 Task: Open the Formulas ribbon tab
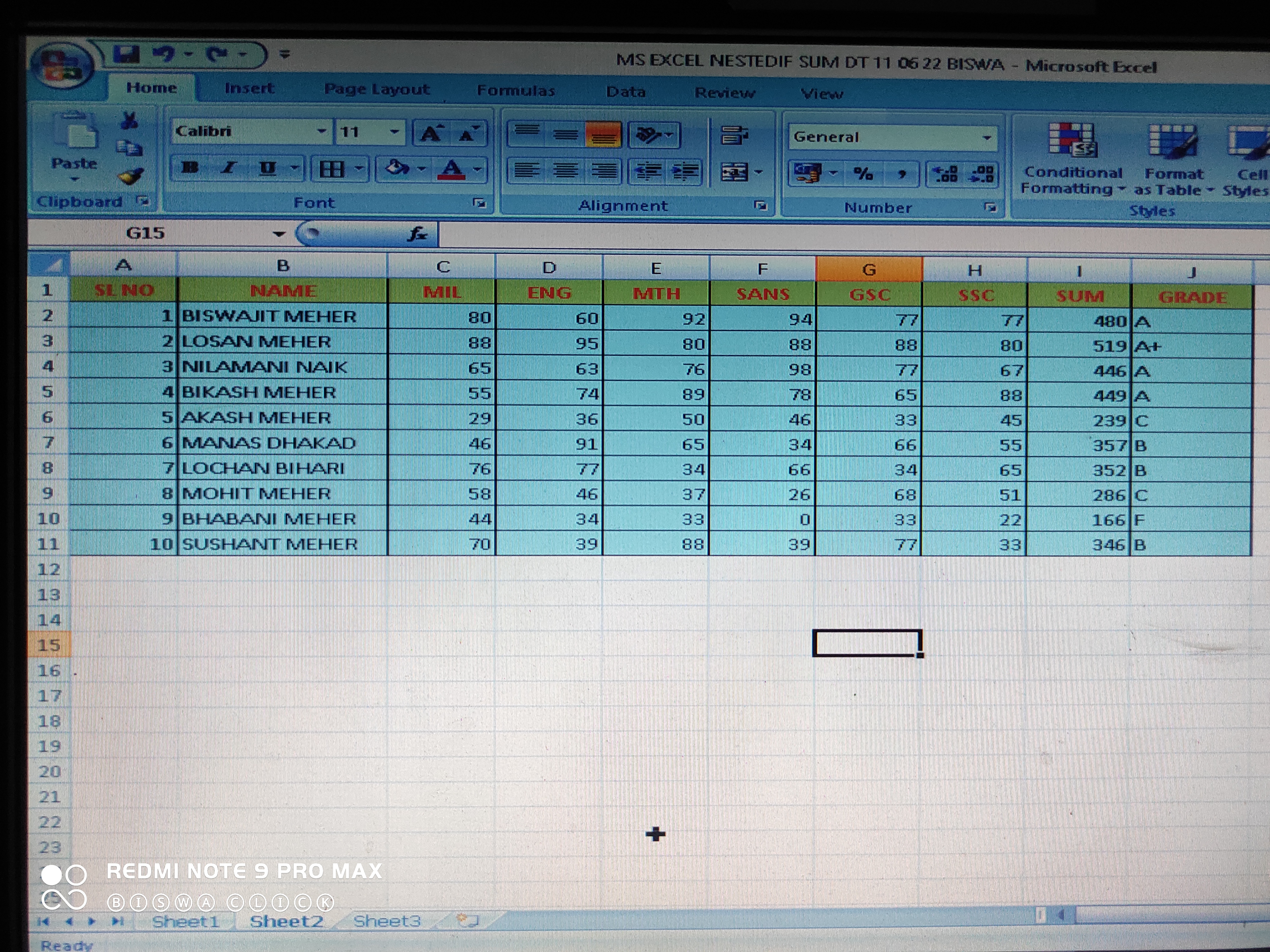pos(516,91)
